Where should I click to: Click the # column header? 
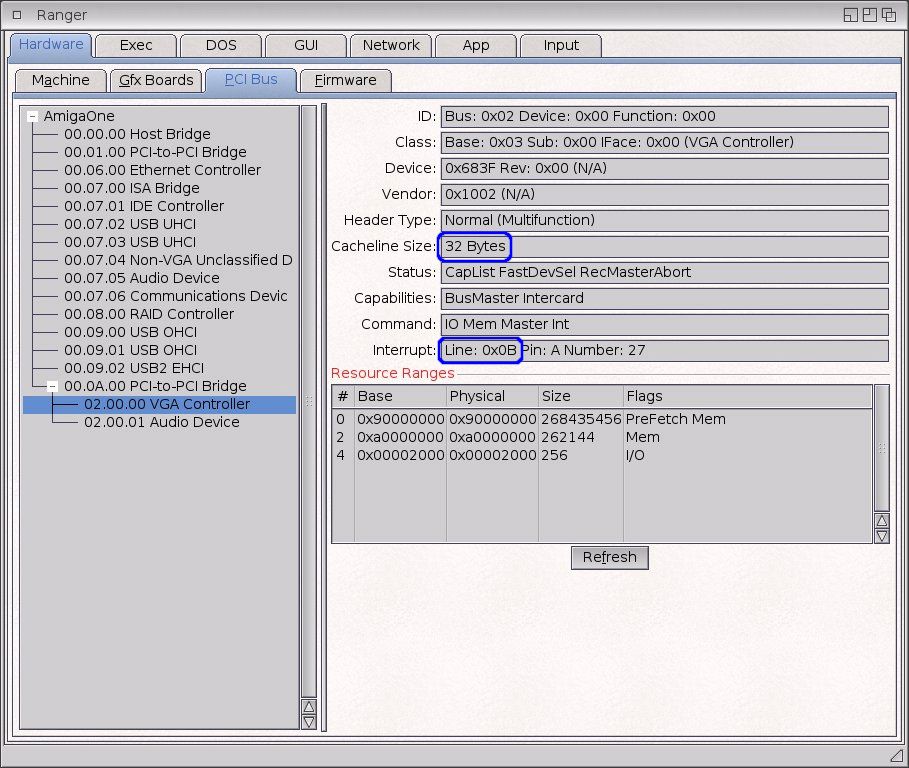coord(343,396)
